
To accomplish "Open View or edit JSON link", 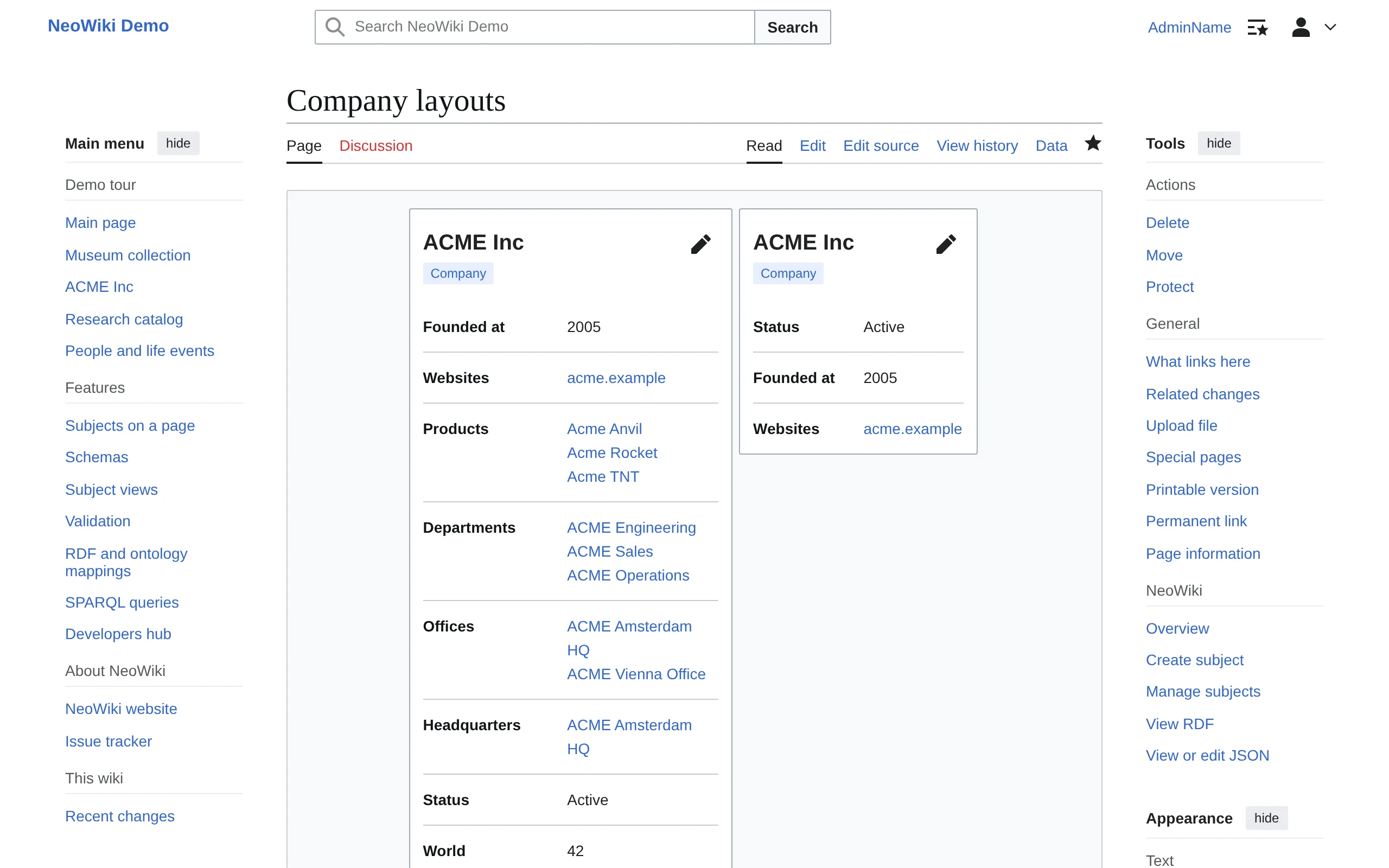I will (1208, 756).
